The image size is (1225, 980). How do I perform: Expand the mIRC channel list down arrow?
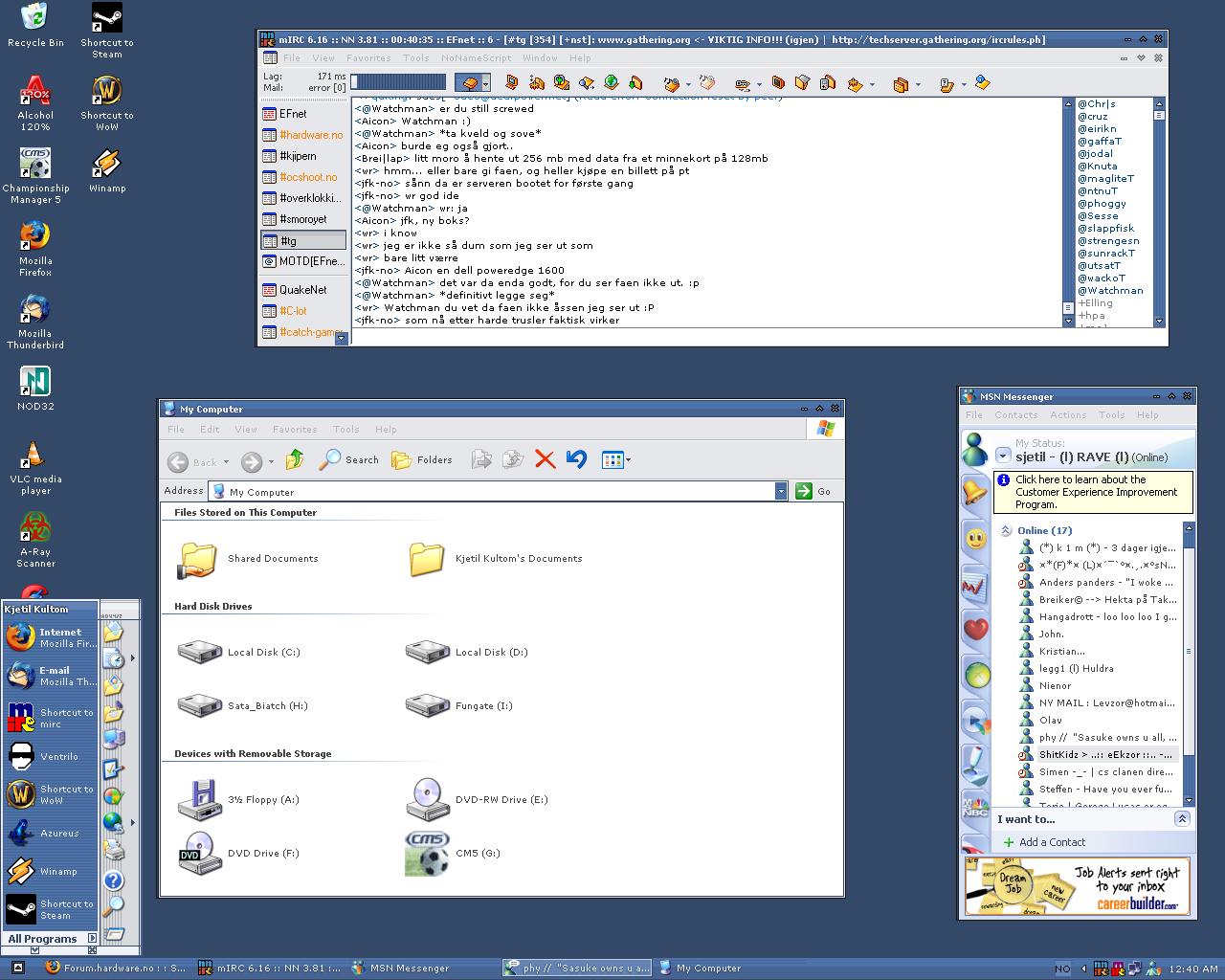[341, 338]
